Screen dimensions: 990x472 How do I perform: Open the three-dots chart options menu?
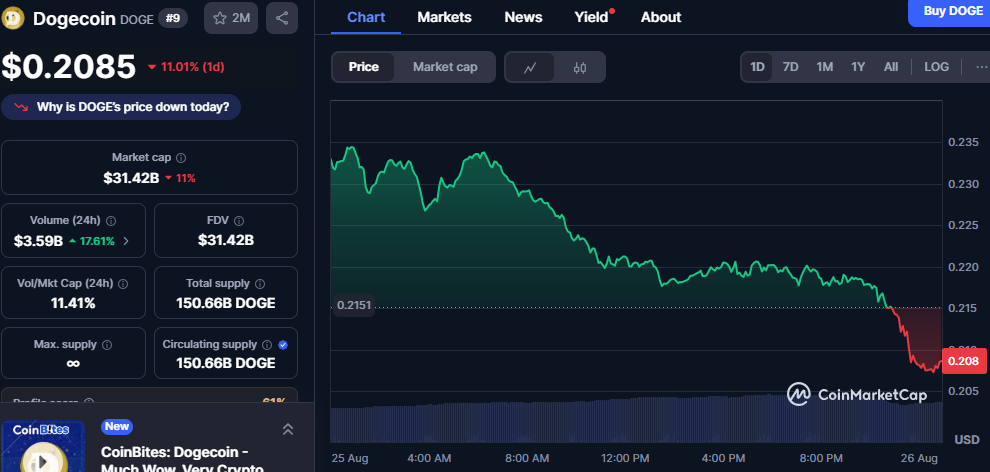coord(981,67)
